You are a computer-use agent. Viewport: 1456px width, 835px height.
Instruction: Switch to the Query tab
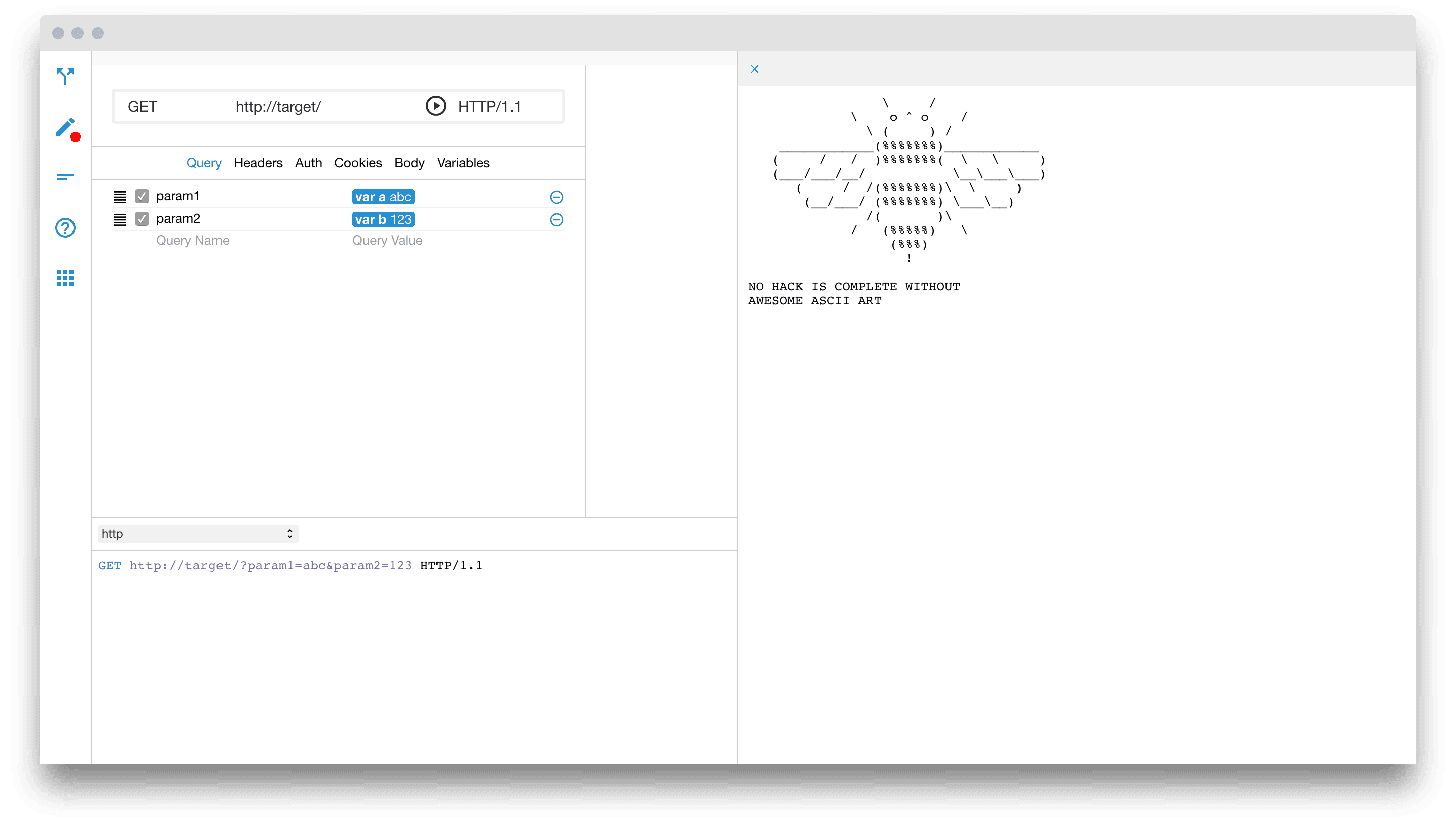tap(203, 163)
